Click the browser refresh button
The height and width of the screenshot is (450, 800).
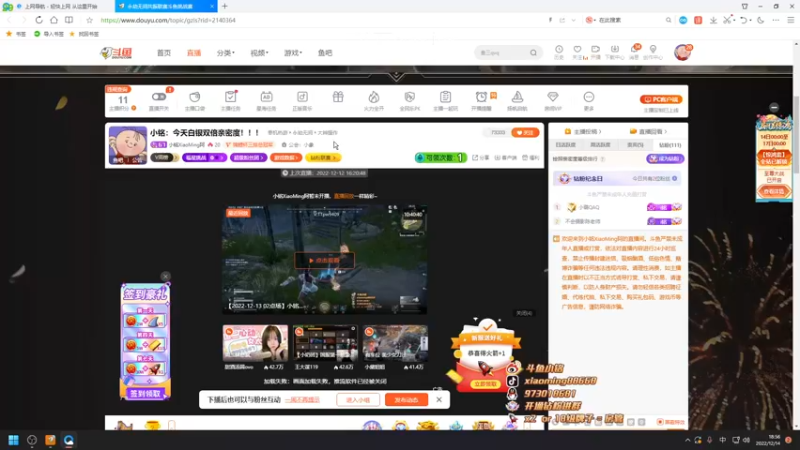(39, 20)
